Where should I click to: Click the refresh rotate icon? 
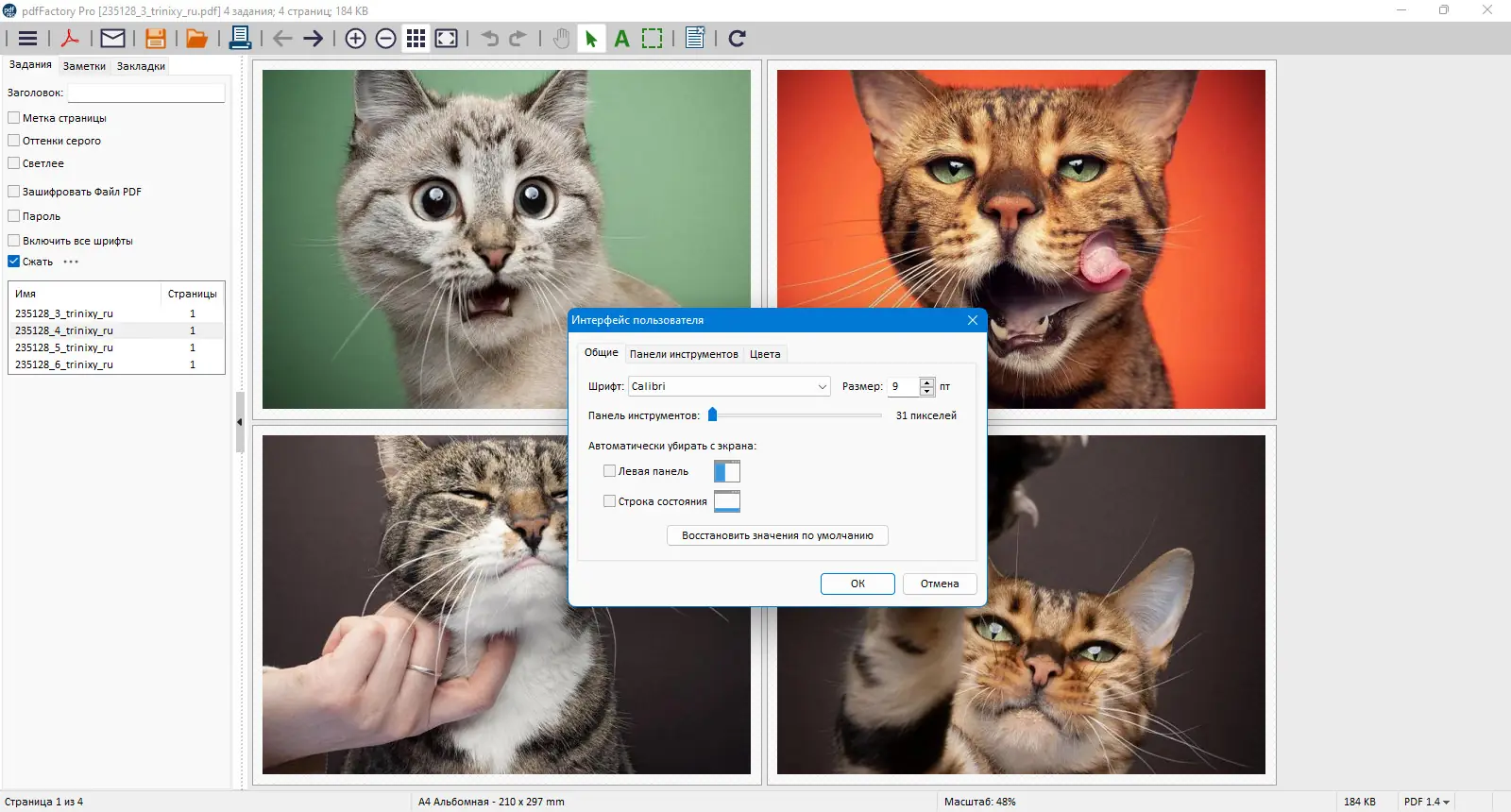(x=738, y=39)
